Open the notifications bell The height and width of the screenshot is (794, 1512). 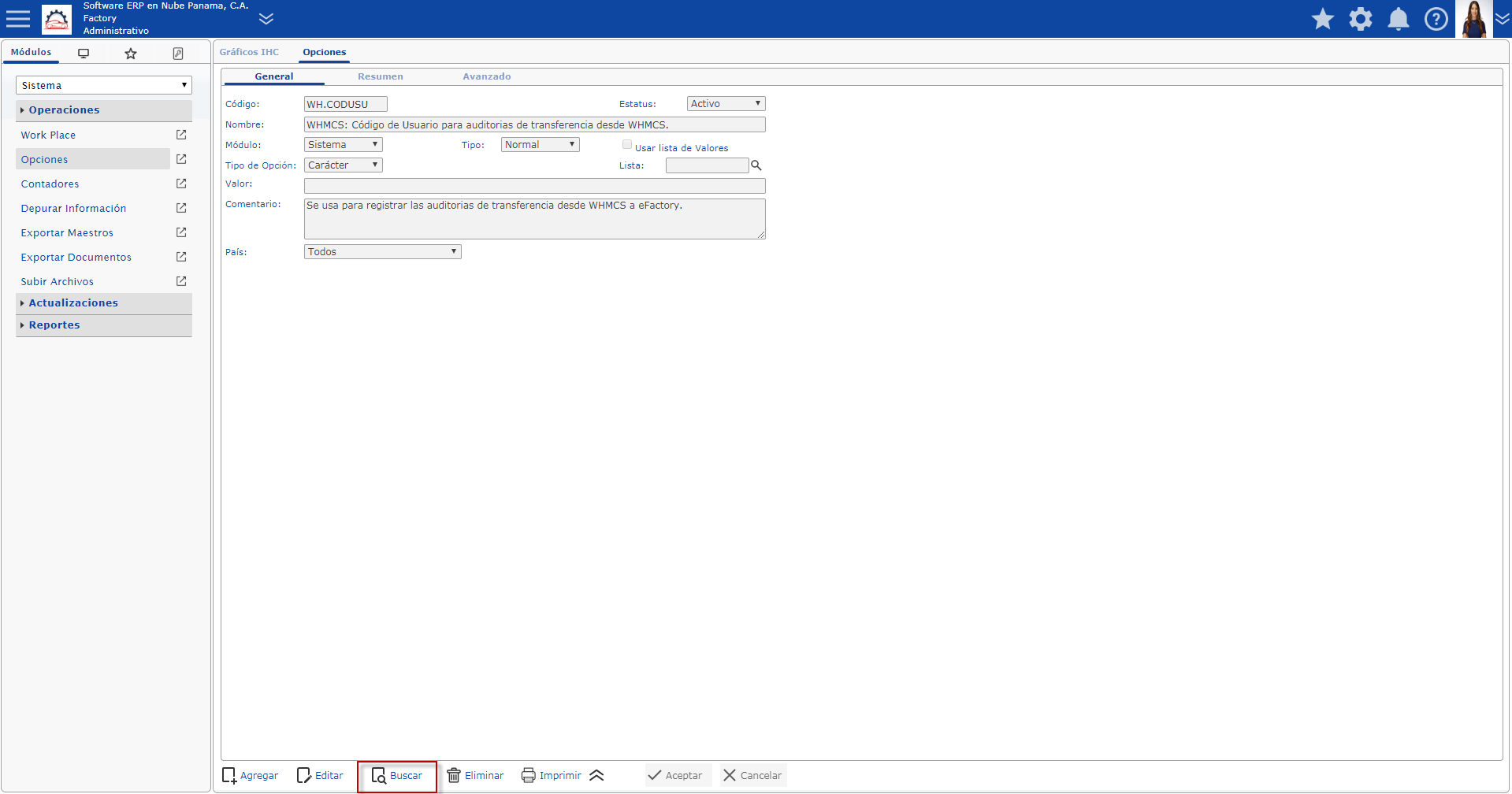coord(1399,19)
